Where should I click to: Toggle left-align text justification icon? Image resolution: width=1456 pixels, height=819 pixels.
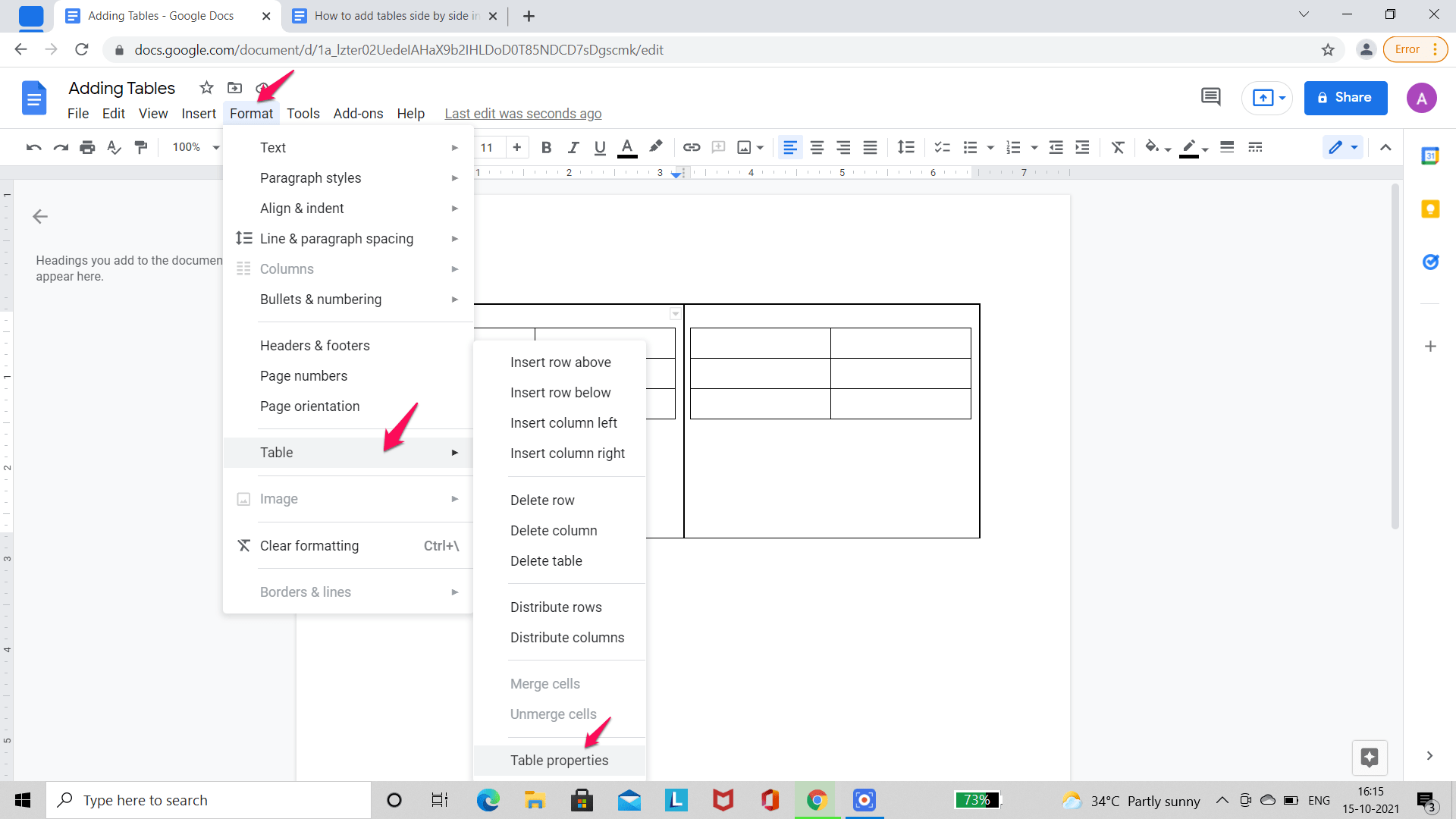click(x=790, y=148)
